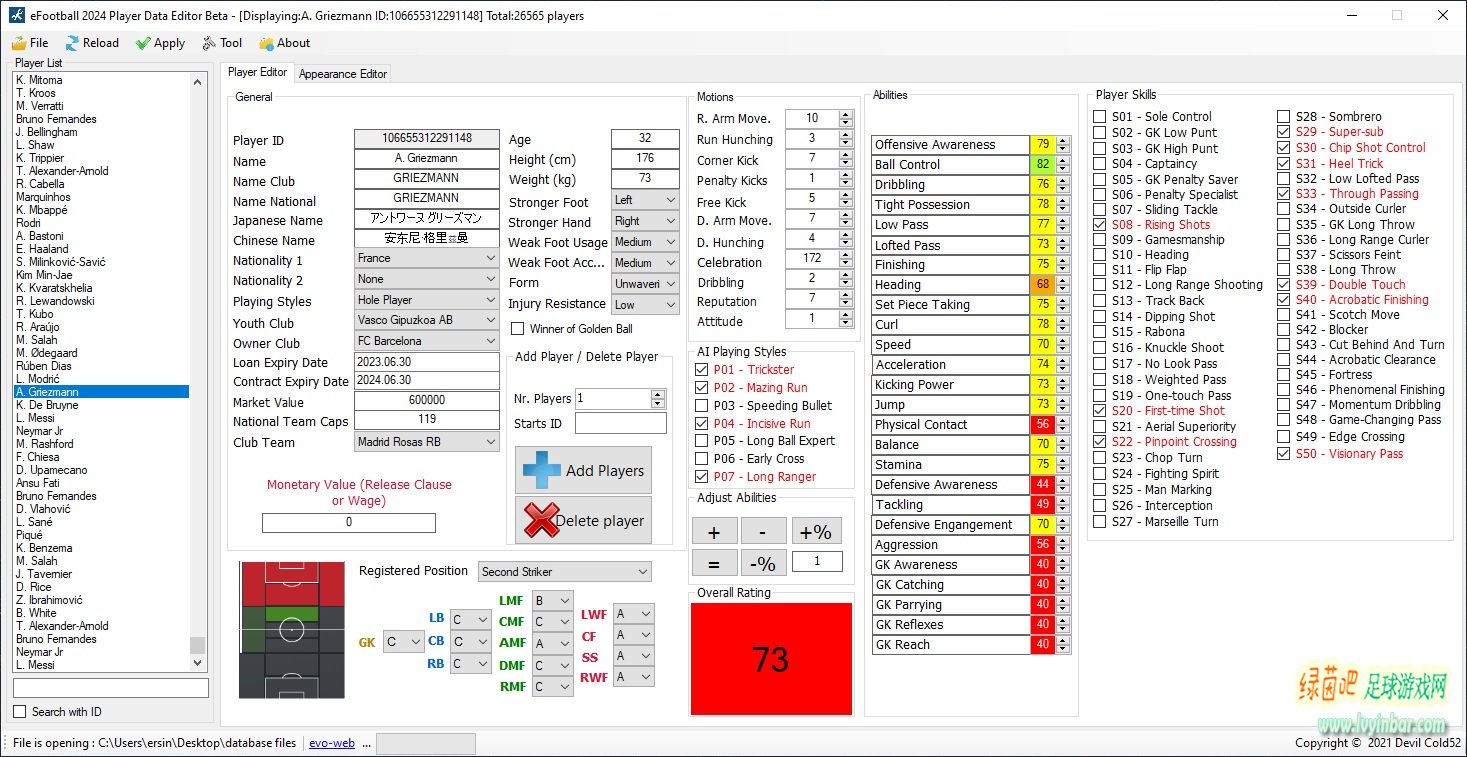
Task: Click the plus adjust abilities button
Action: pos(714,530)
